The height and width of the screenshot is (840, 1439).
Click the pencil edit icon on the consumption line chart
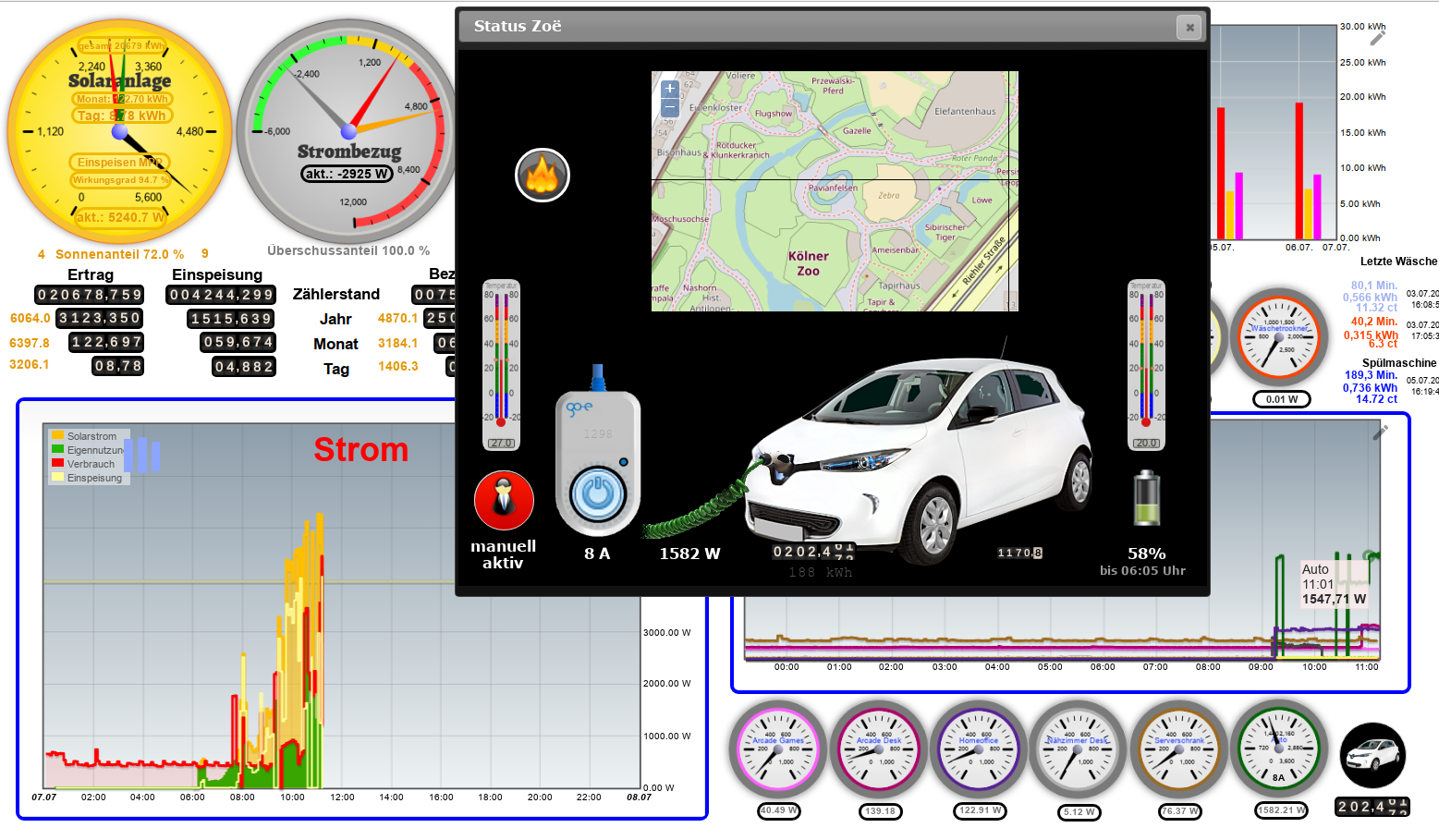[1381, 432]
